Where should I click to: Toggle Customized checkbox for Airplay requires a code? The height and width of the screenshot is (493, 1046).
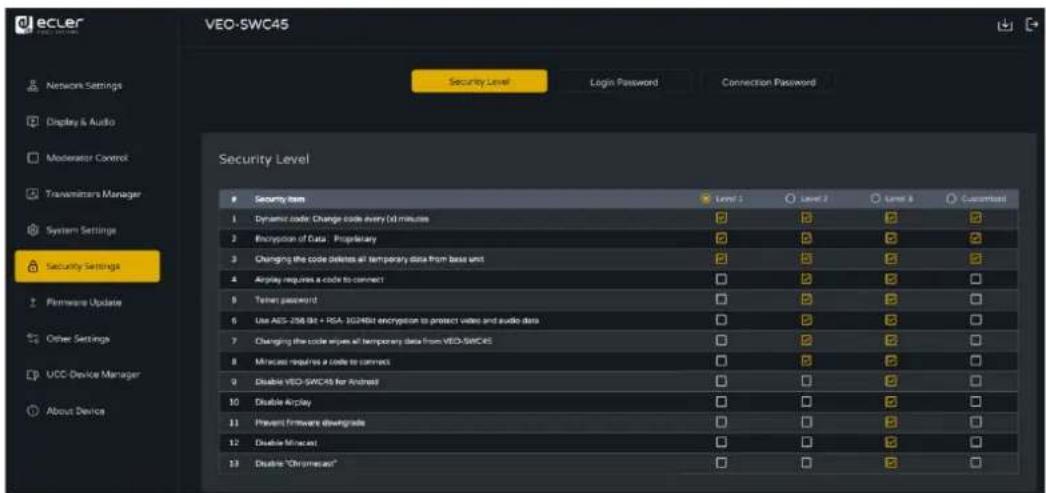[x=976, y=278]
